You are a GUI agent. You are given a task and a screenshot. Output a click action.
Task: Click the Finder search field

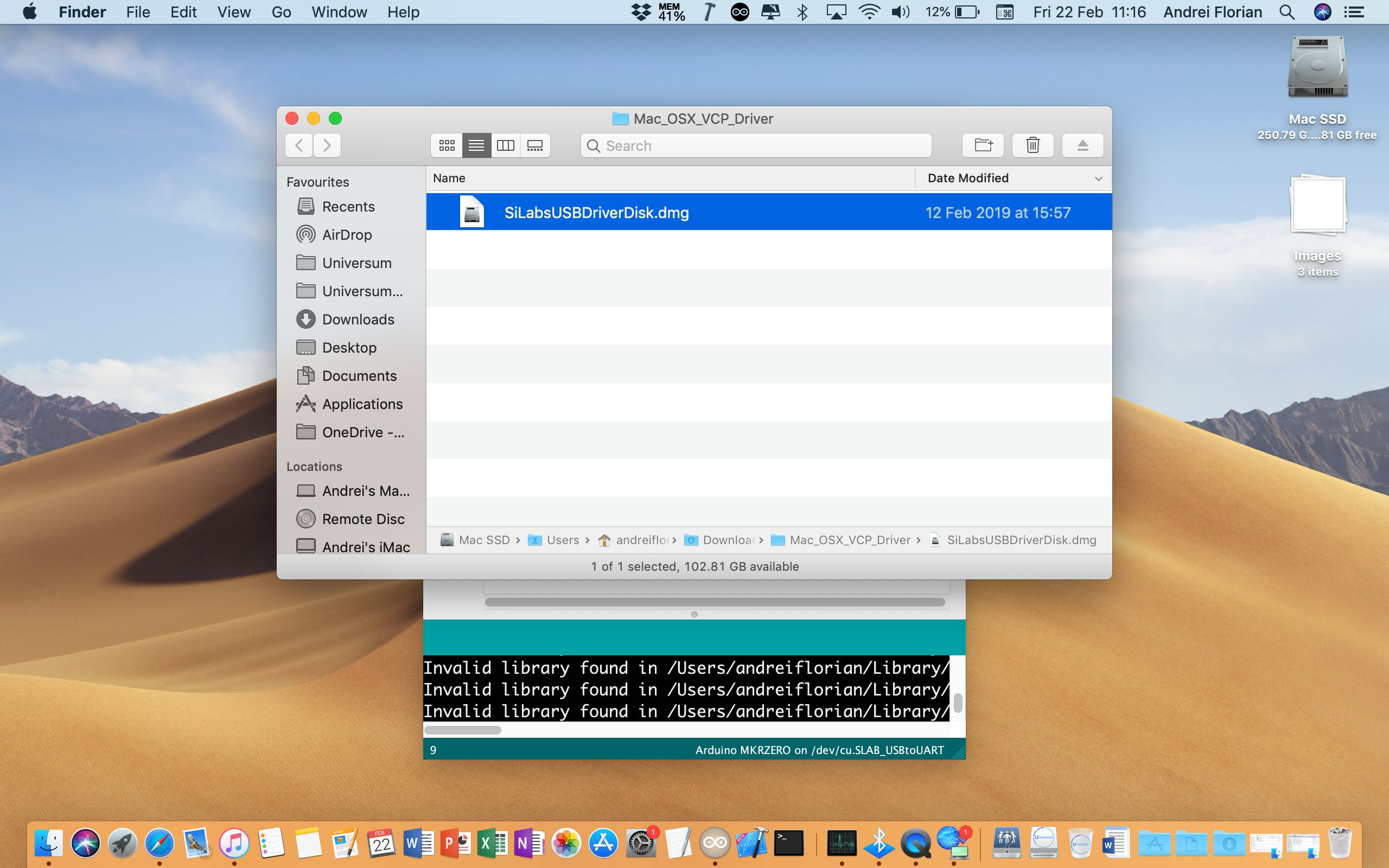756,146
